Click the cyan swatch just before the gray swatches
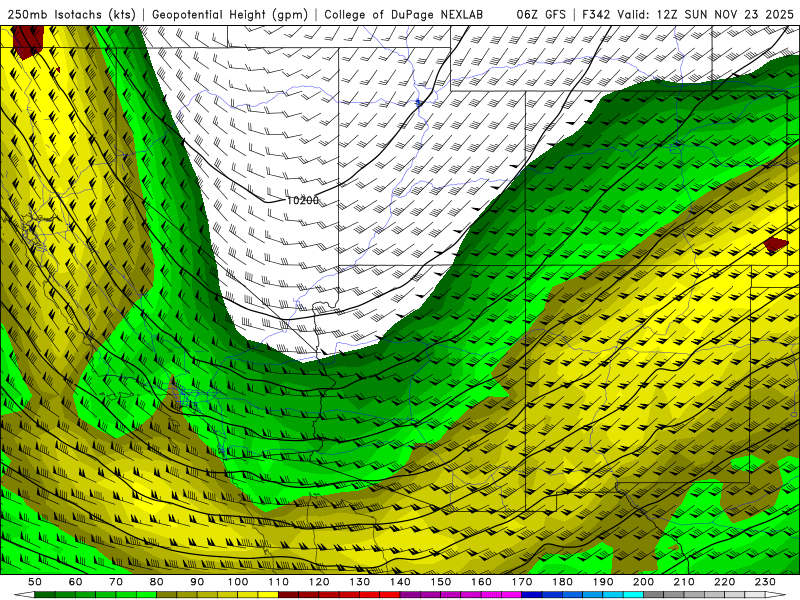 coord(634,595)
